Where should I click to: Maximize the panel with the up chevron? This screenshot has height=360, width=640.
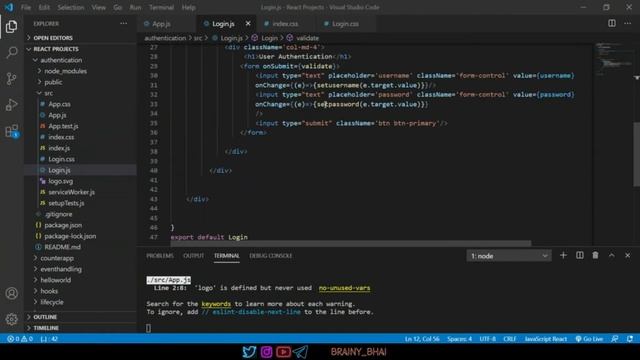[x=611, y=256]
